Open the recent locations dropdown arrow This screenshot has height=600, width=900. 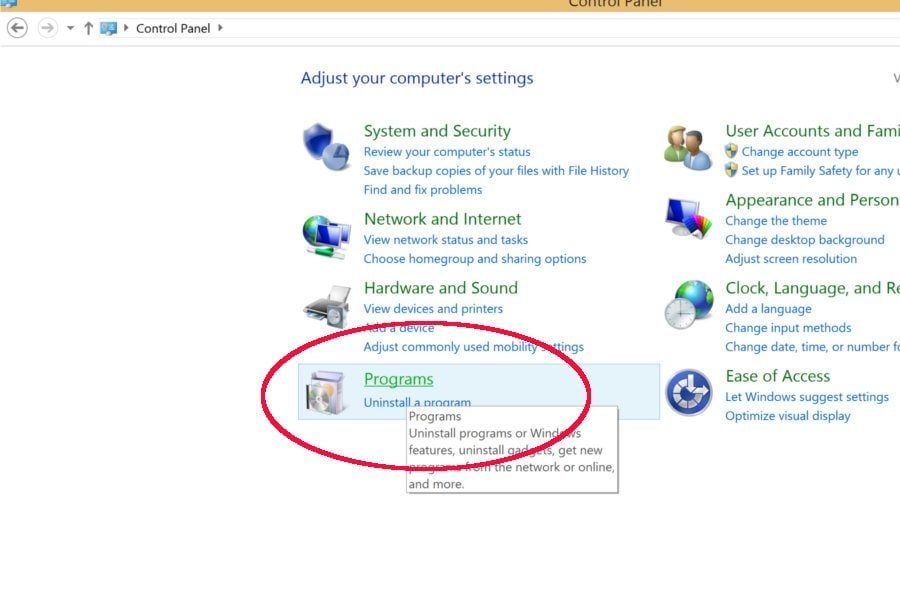coord(70,28)
